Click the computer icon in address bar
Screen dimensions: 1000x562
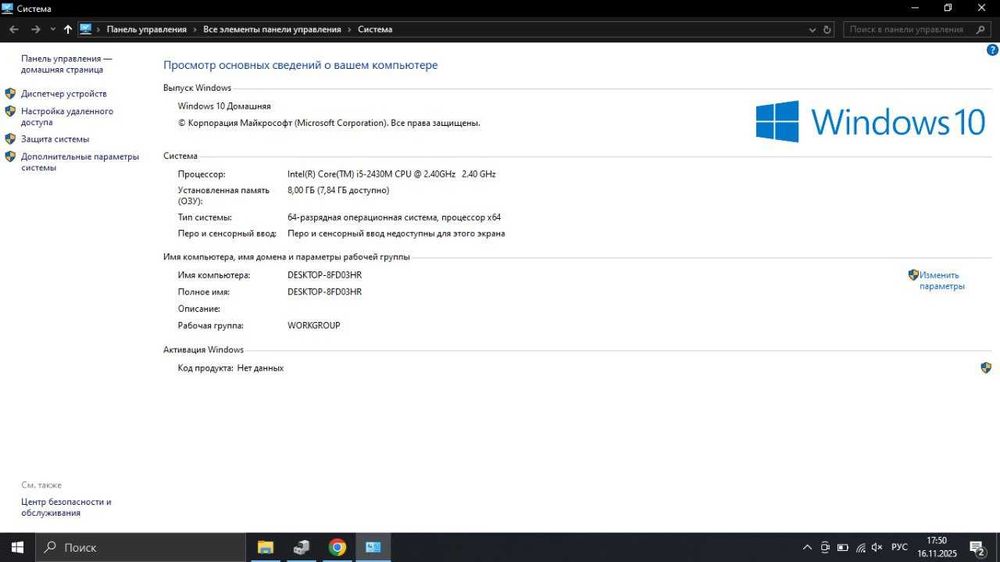85,29
